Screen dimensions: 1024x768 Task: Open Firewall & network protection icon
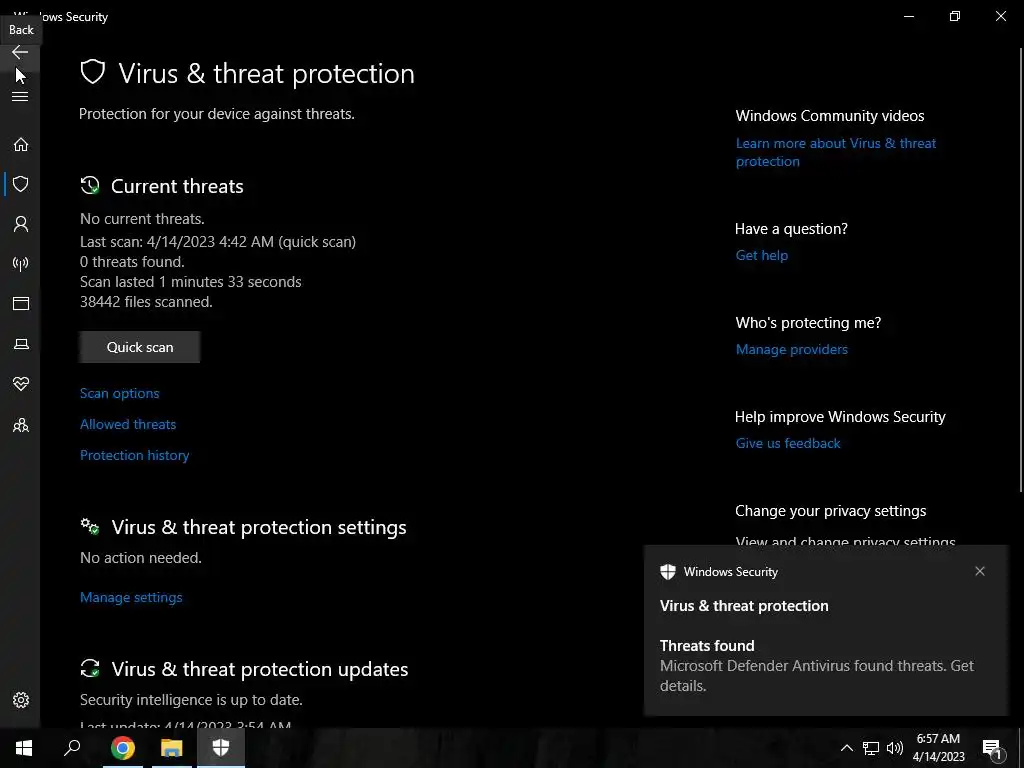(x=20, y=264)
